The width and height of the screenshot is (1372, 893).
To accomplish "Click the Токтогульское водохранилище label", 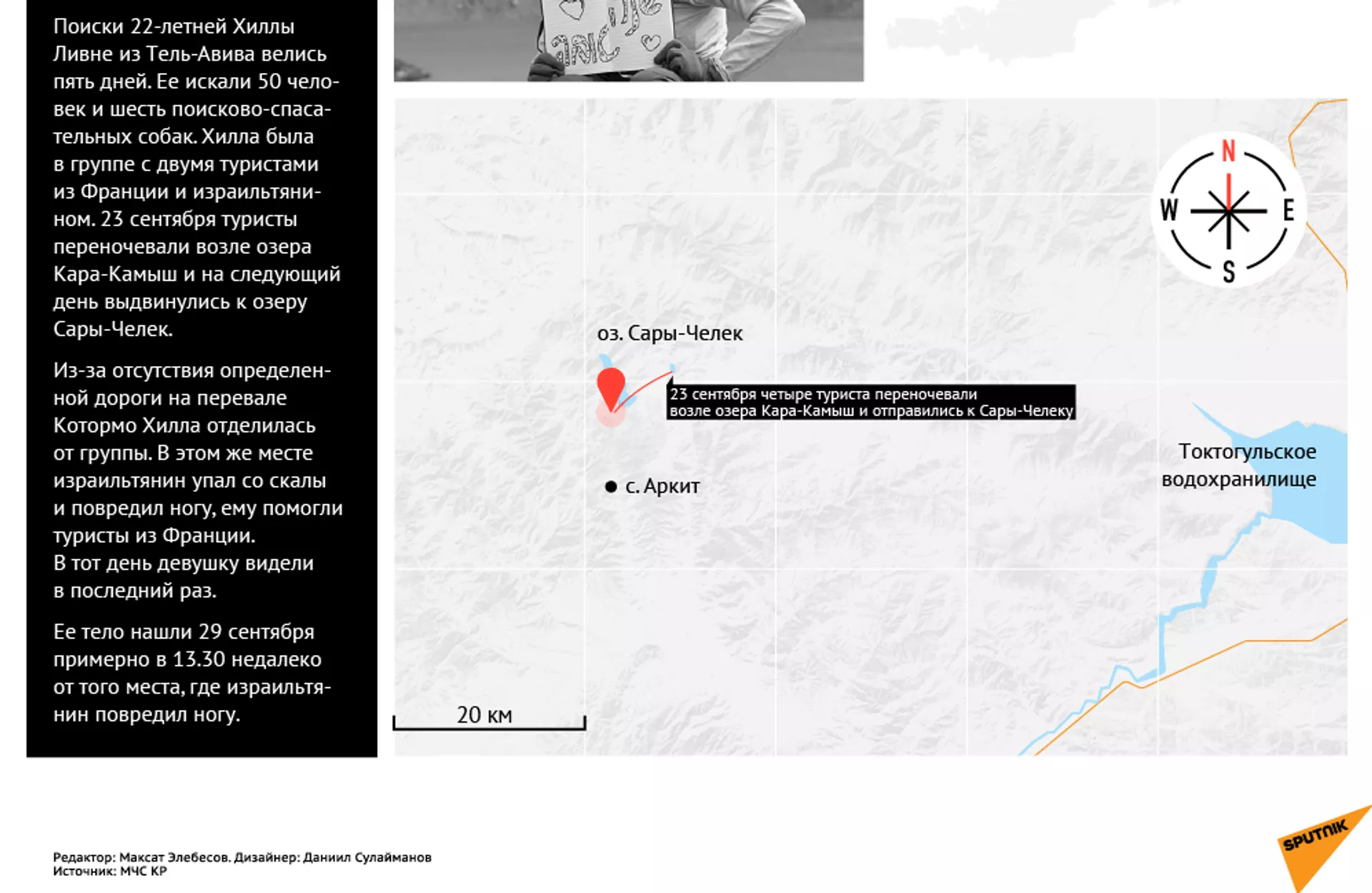I will pos(1240,465).
